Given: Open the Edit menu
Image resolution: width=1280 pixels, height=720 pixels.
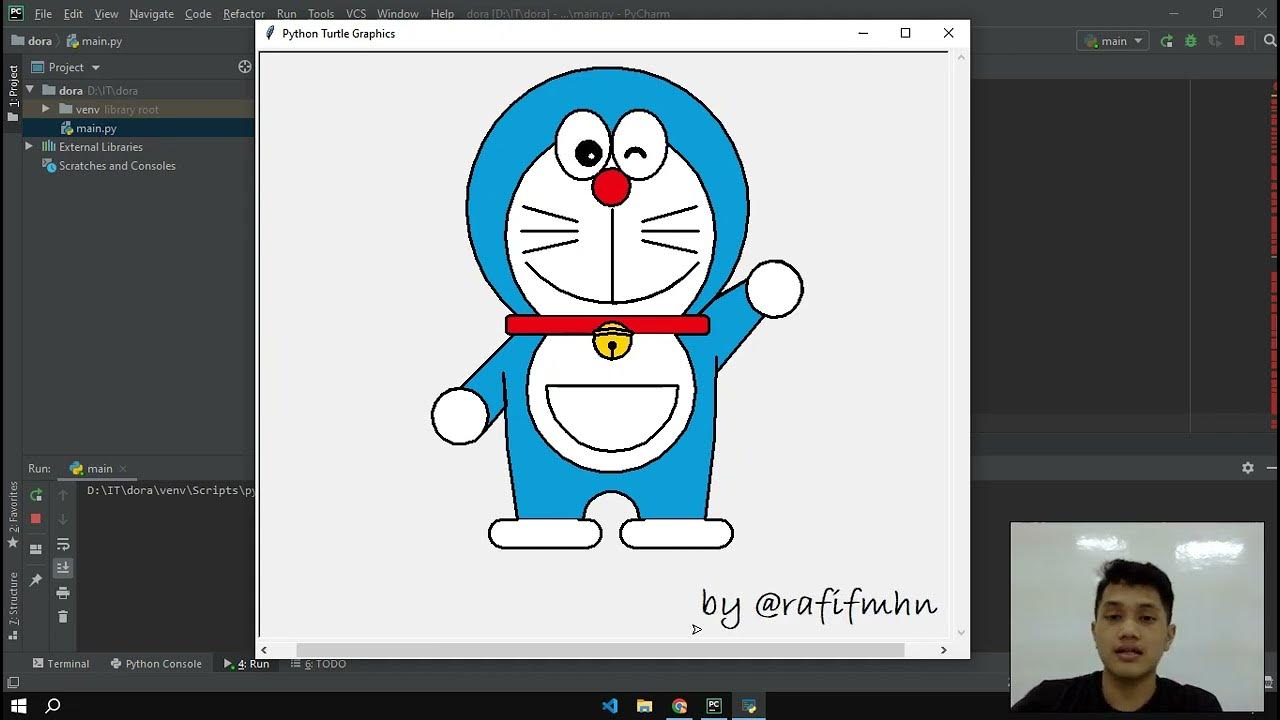Looking at the screenshot, I should coord(73,14).
